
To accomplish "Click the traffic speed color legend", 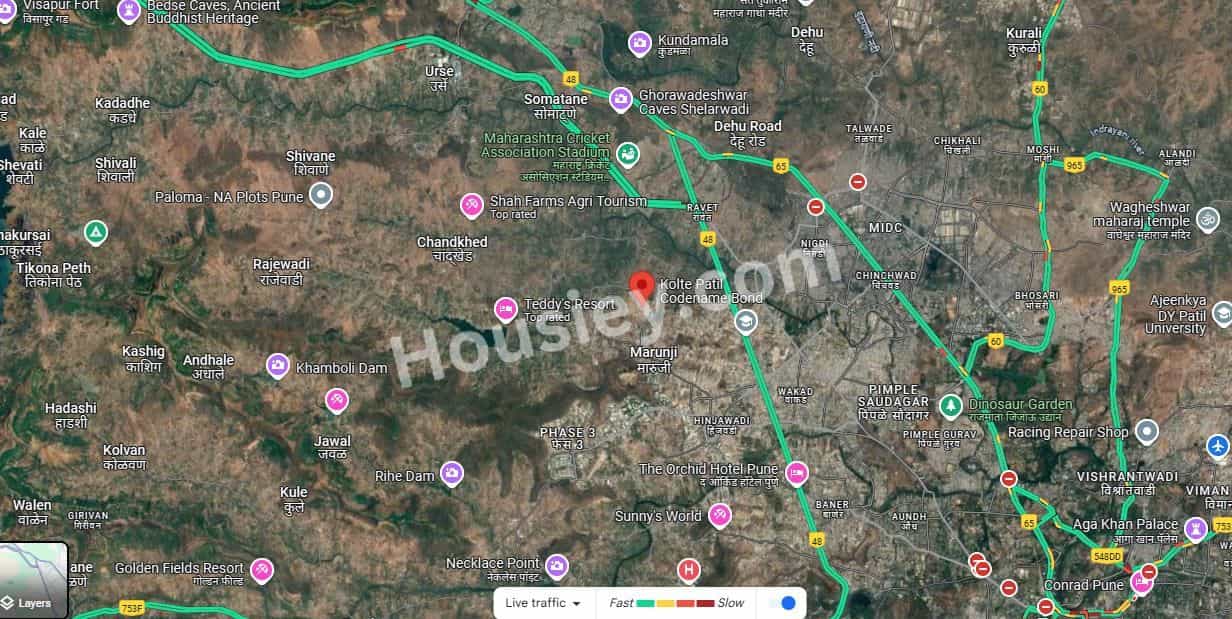I will point(677,603).
